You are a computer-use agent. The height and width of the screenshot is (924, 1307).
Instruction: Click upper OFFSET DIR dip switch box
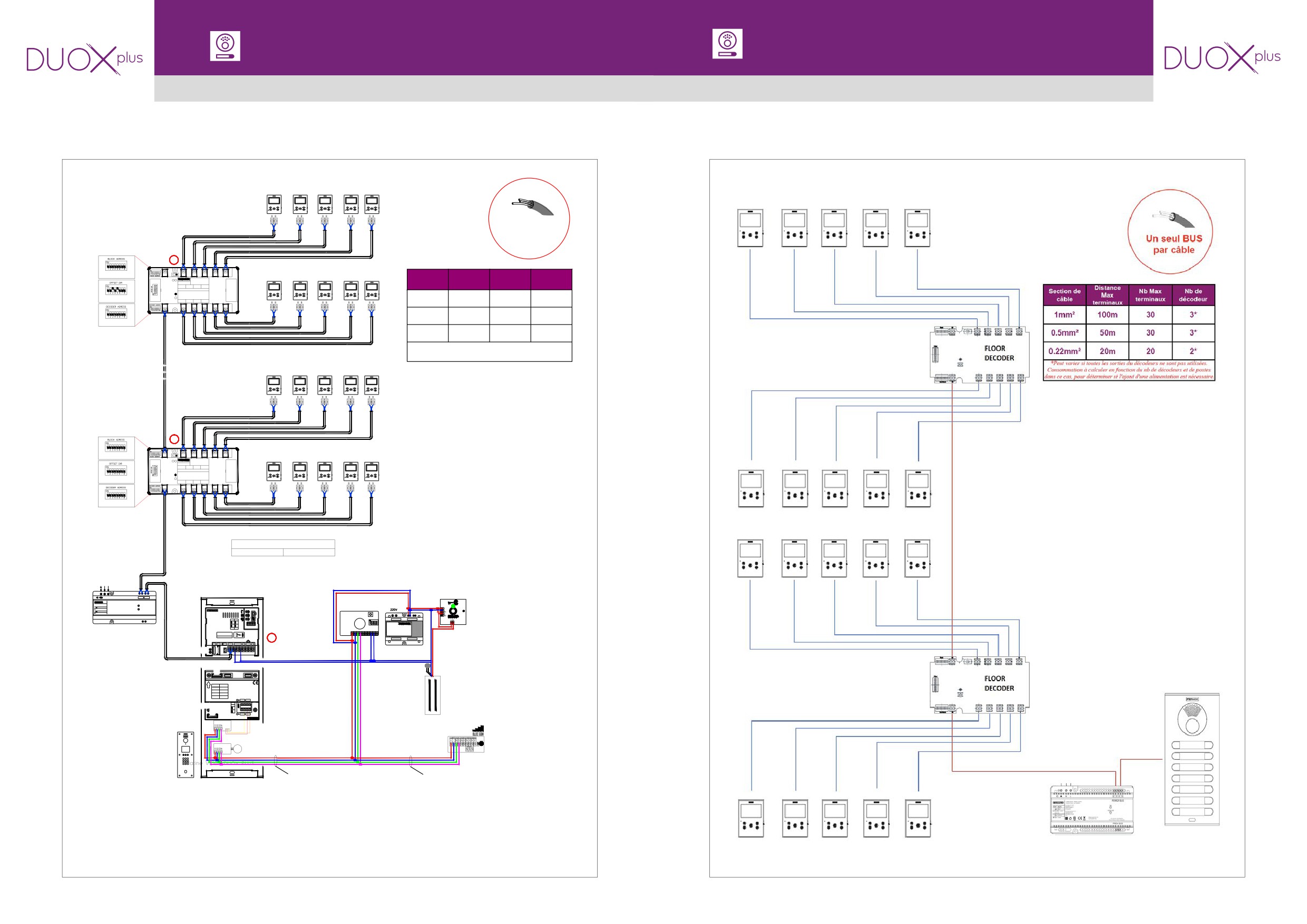pyautogui.click(x=116, y=290)
